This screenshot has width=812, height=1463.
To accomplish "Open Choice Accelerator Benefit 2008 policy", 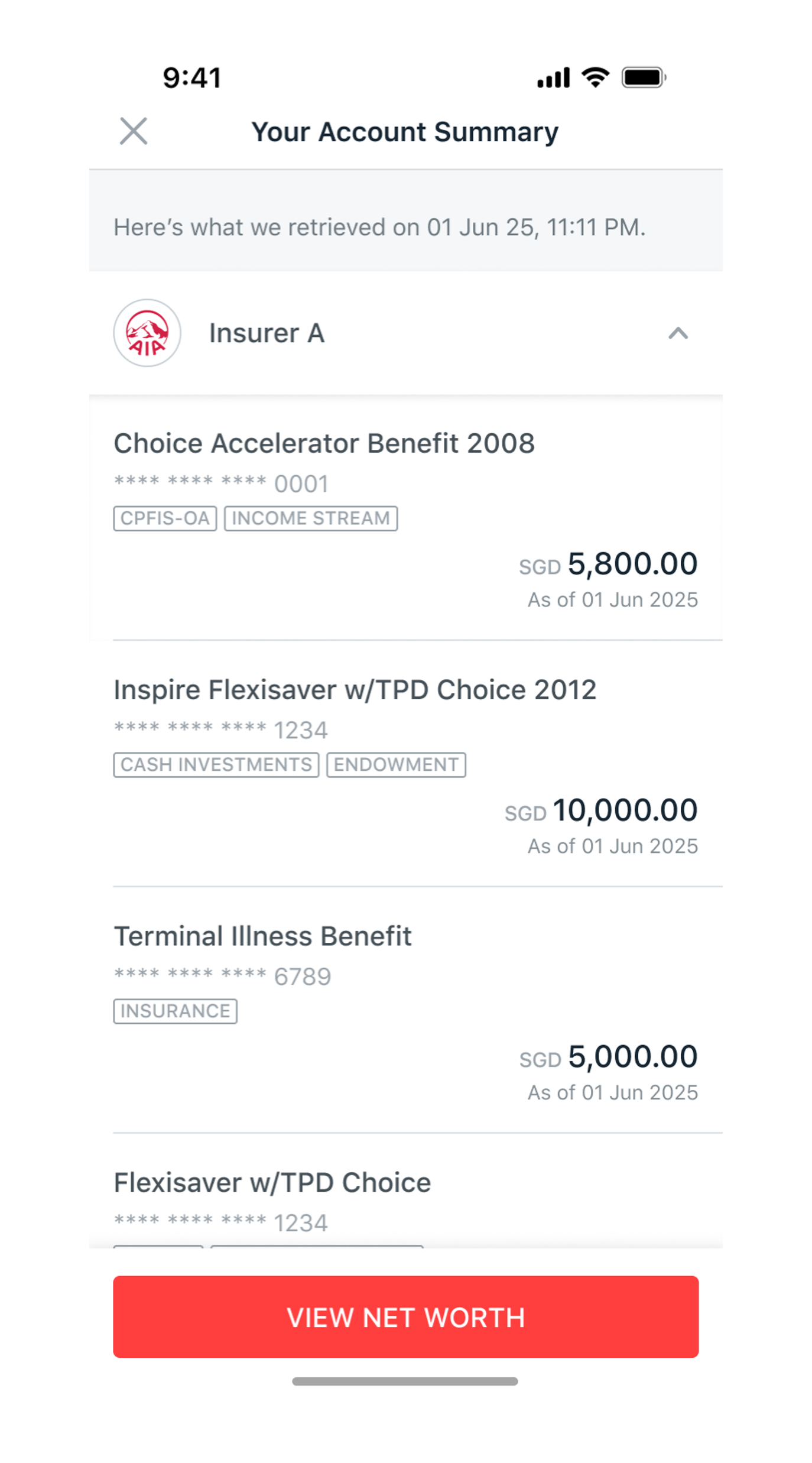I will (x=324, y=443).
